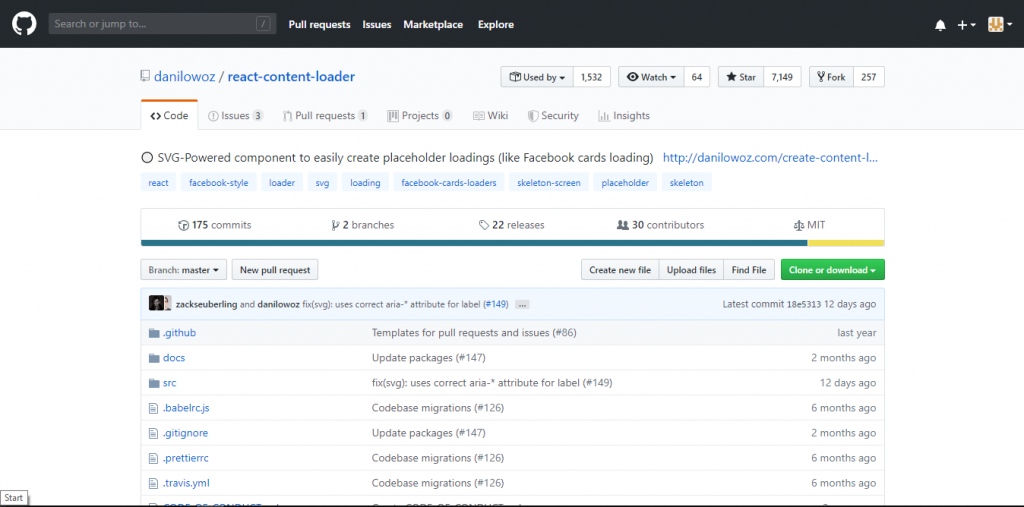Switch to the repository Issues tab
Viewport: 1024px width, 507px height.
pos(236,116)
